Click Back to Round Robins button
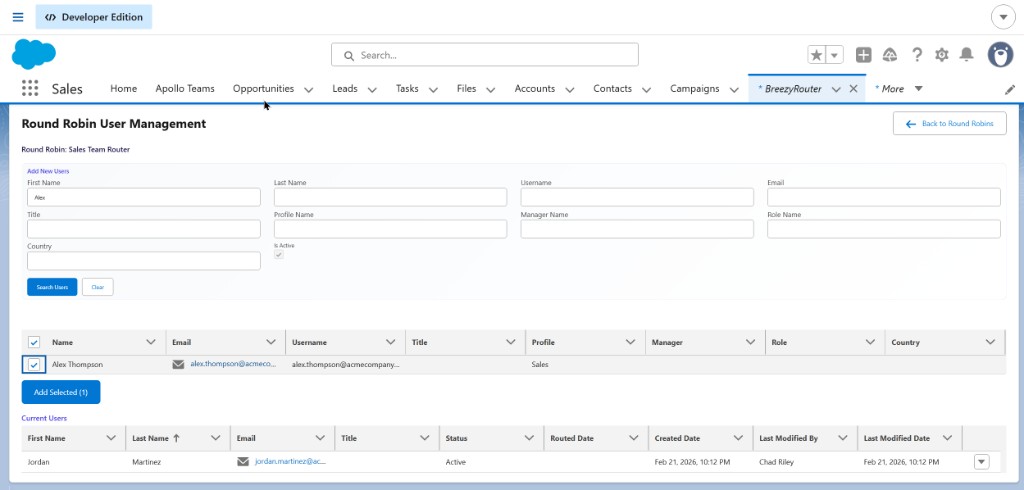Viewport: 1024px width, 490px height. tap(950, 123)
